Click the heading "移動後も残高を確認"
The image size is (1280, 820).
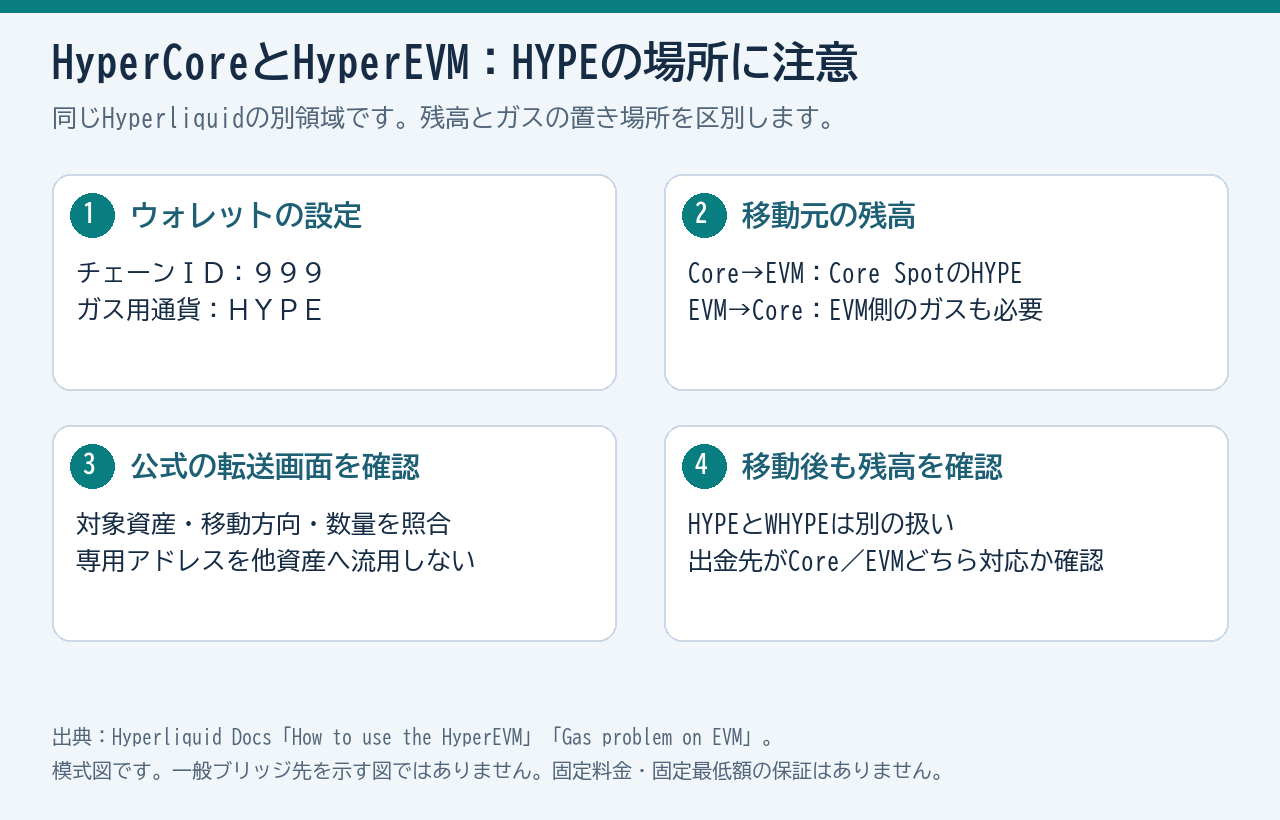tap(872, 466)
